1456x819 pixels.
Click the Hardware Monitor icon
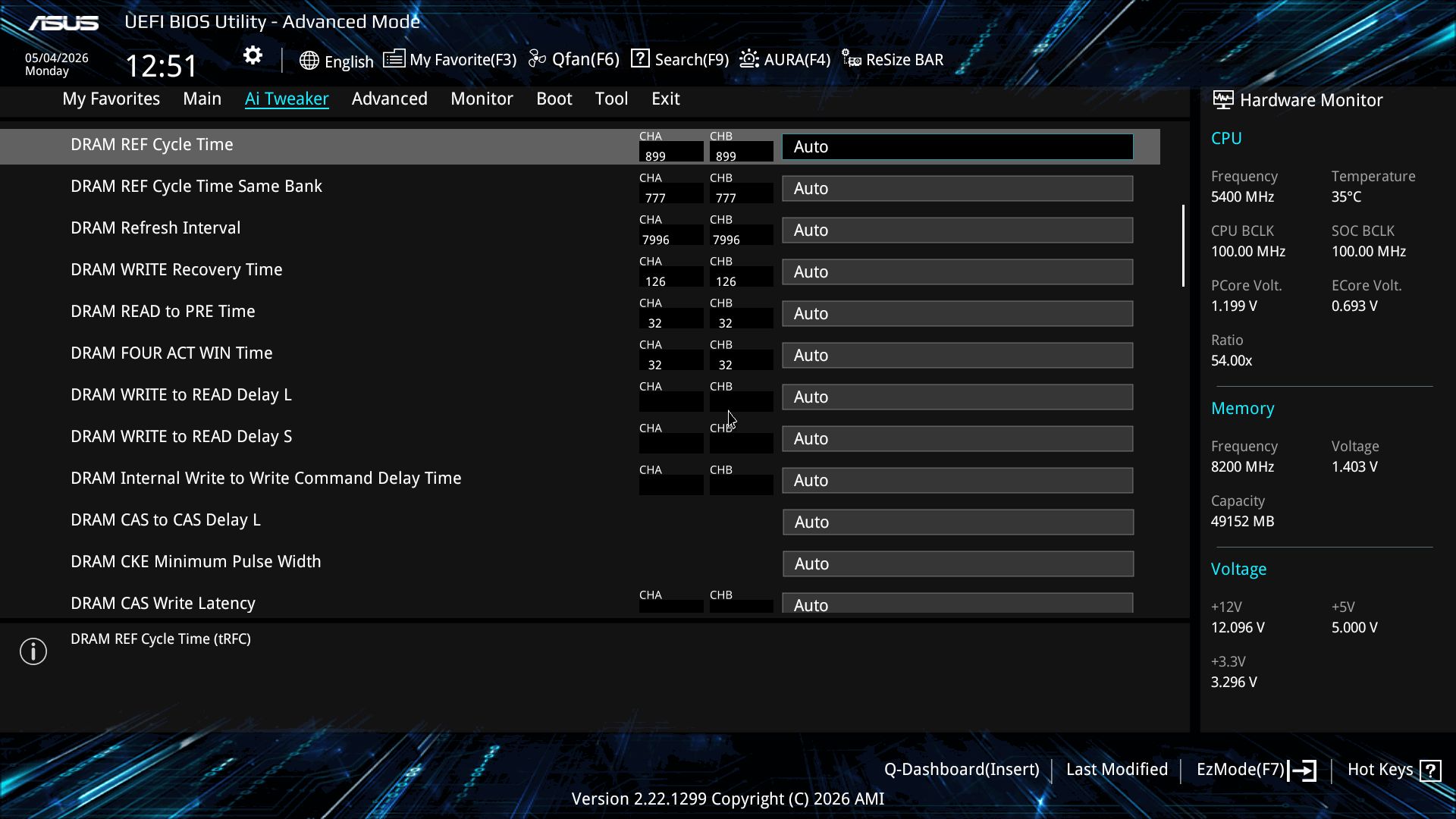tap(1222, 99)
